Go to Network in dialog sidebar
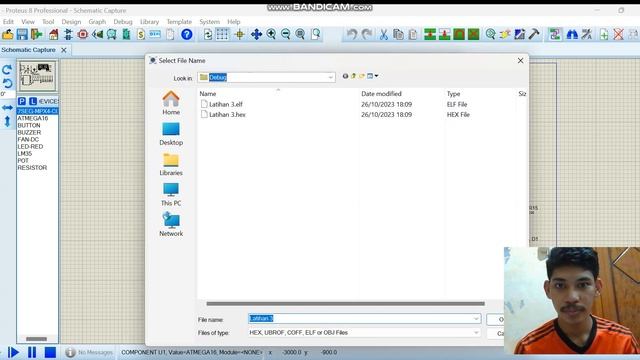640x360 pixels. click(x=171, y=224)
